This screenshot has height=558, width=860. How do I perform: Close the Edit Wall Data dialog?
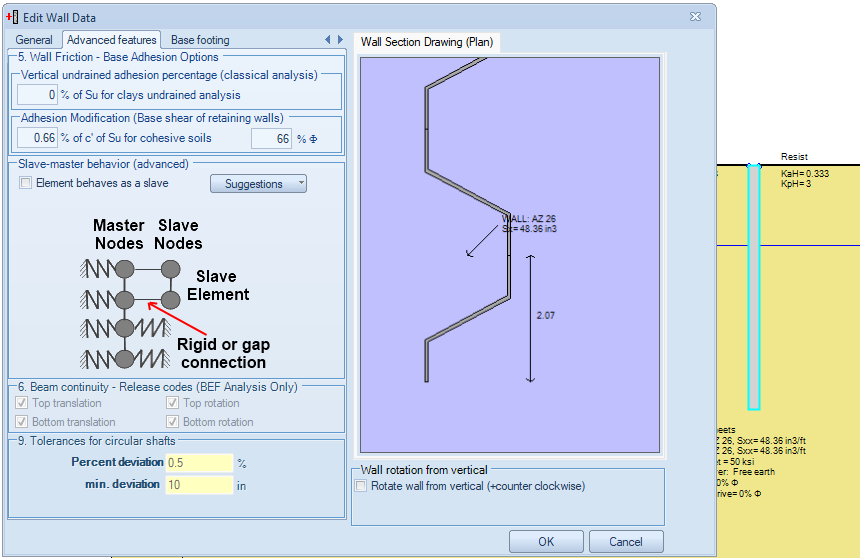(x=695, y=17)
